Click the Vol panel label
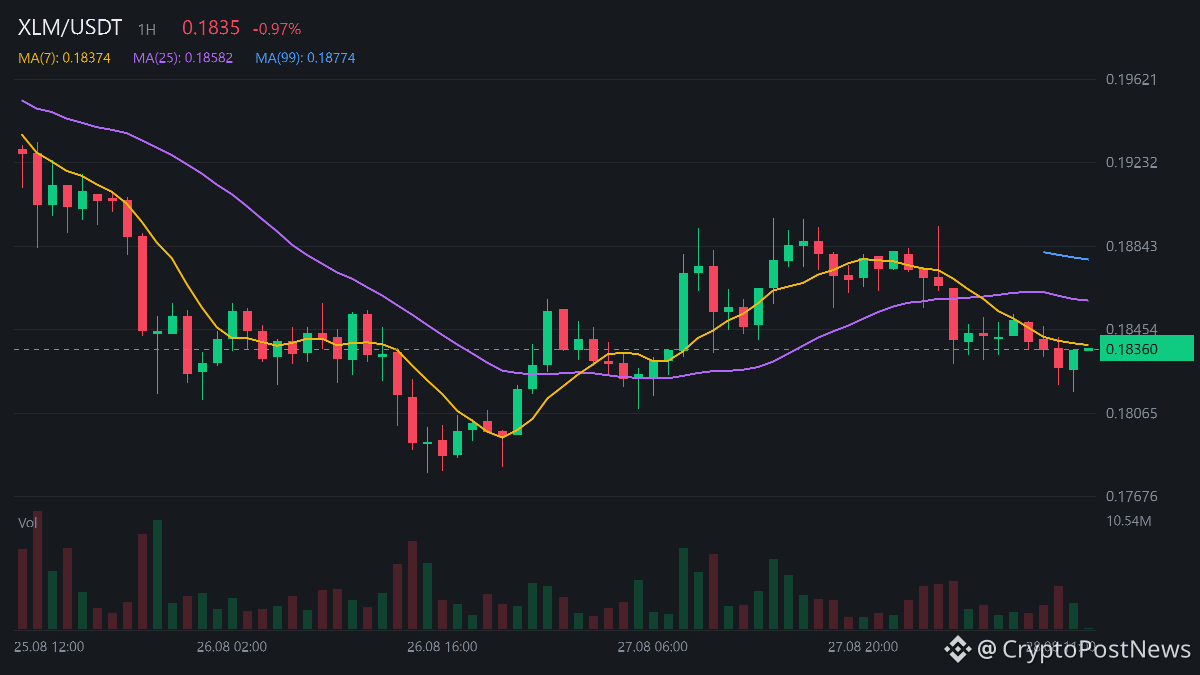 click(28, 522)
